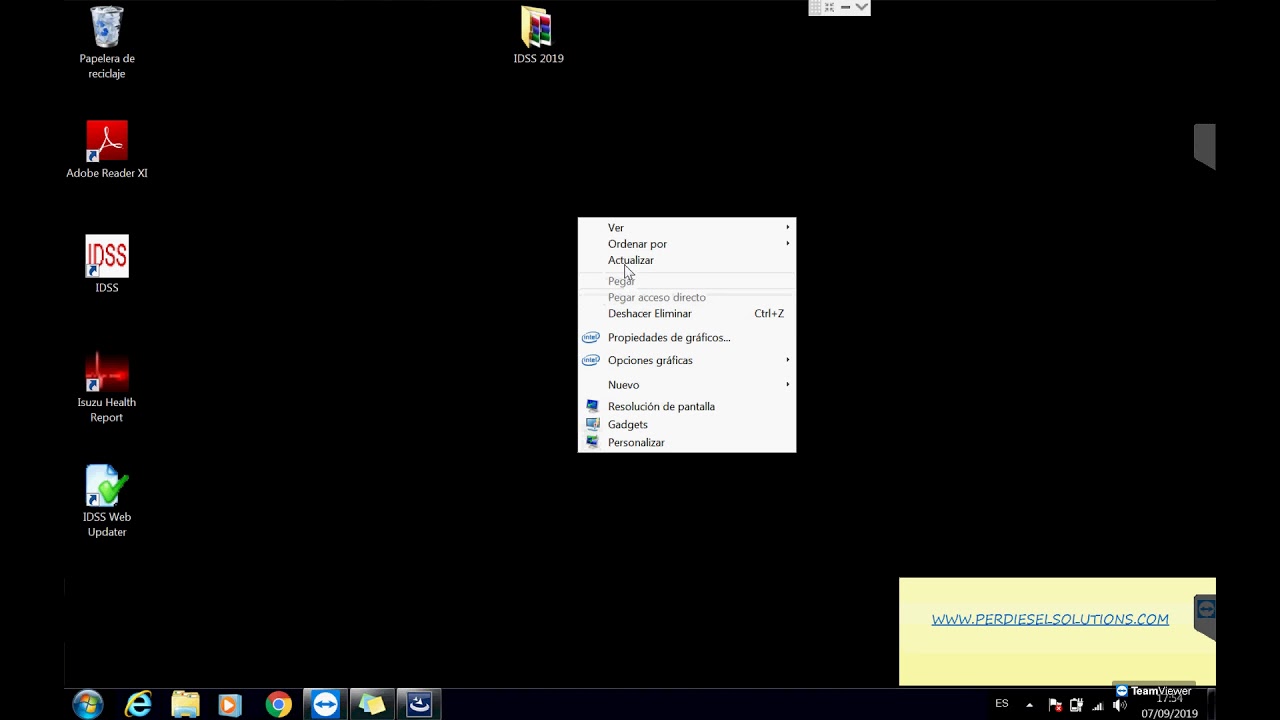The image size is (1280, 720).
Task: Expand the top session toolbar chevron
Action: [x=861, y=8]
